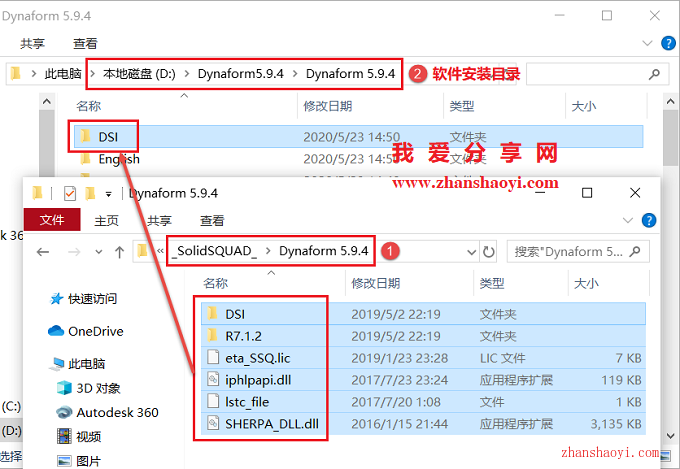Open recent locations dropdown arrow
Screen dimensions: 680x469
[99, 252]
